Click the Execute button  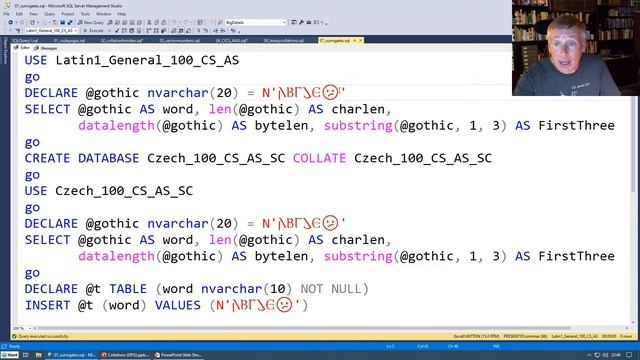[93, 31]
